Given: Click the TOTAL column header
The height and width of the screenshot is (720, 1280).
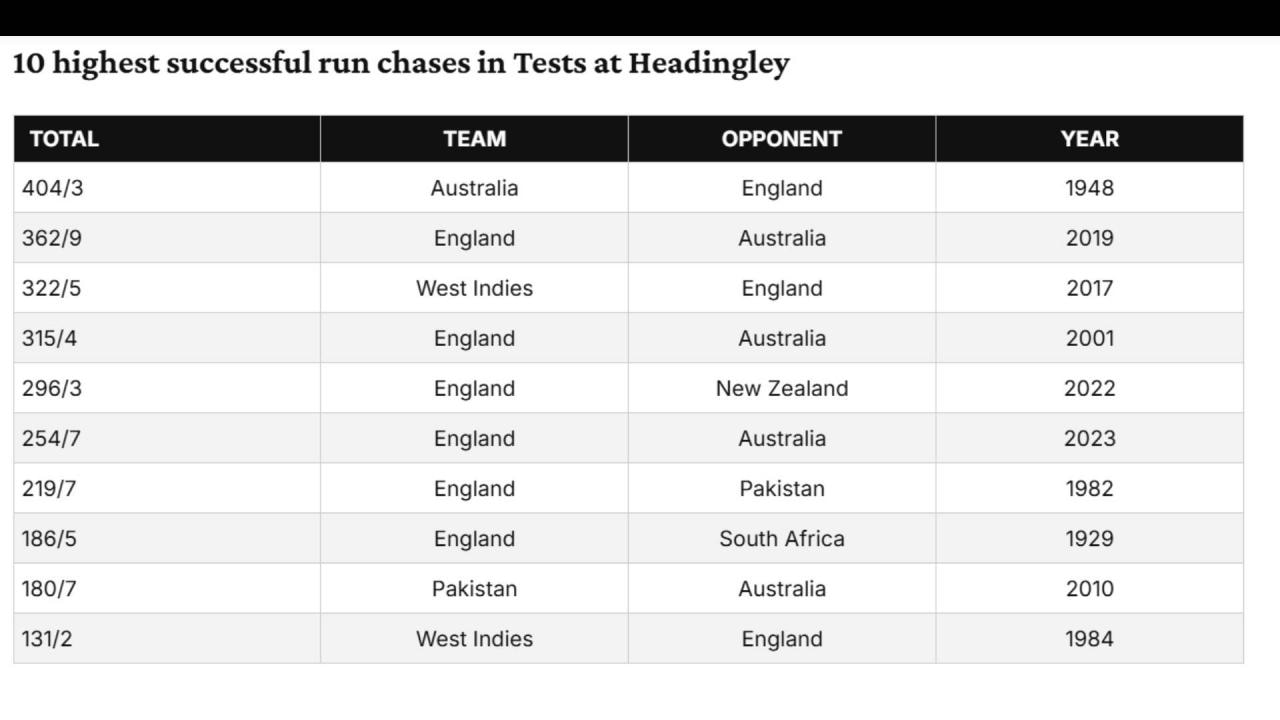Looking at the screenshot, I should click(x=167, y=139).
